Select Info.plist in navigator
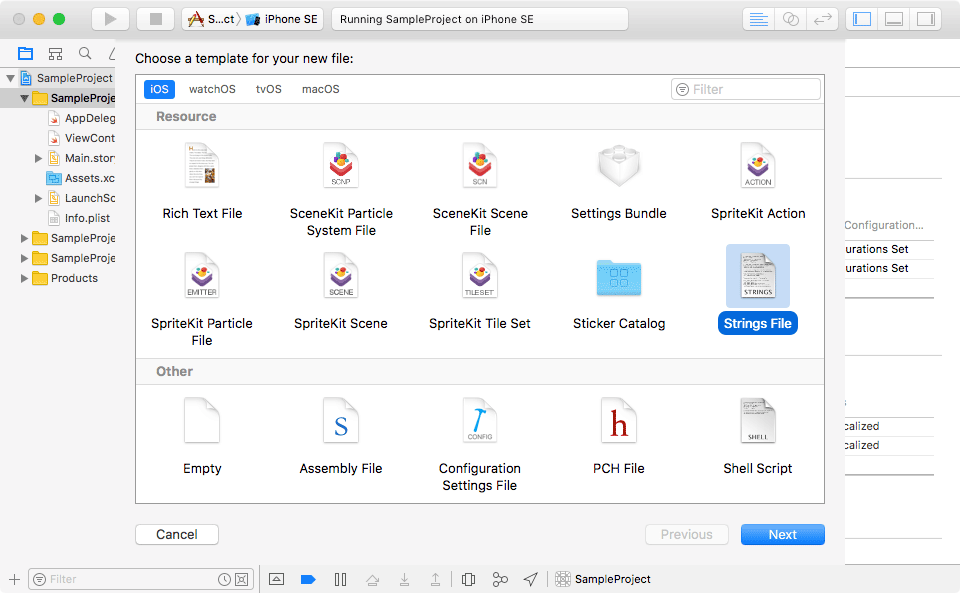 coord(81,218)
